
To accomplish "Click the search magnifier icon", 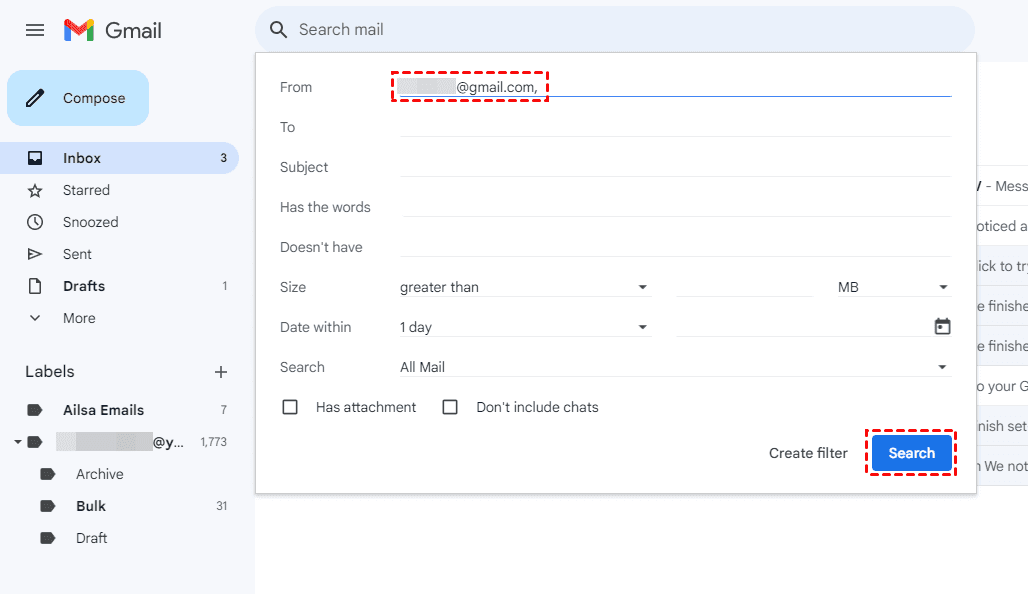I will click(x=279, y=30).
